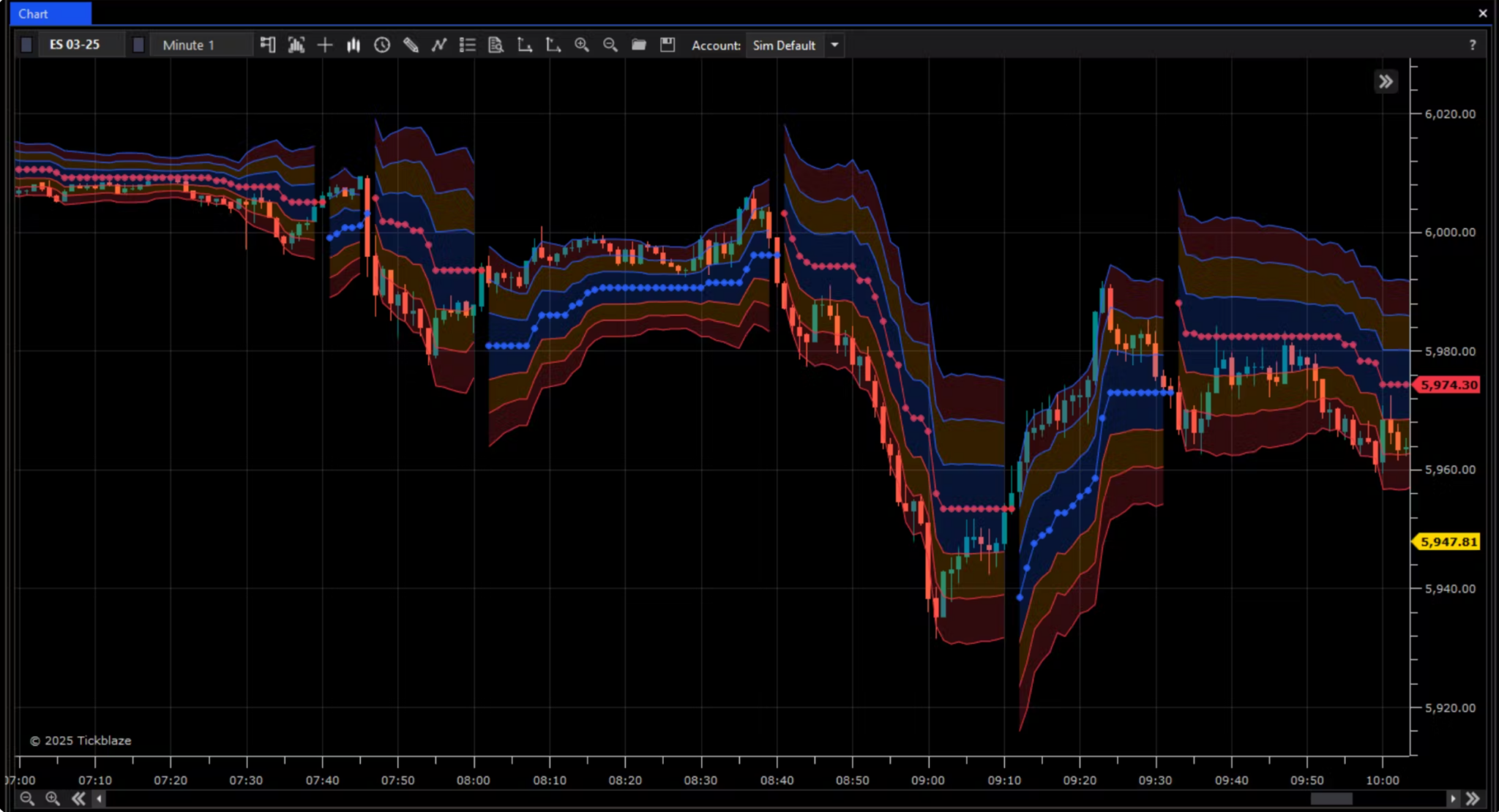The height and width of the screenshot is (812, 1499).
Task: Open the Sim Default account dropdown
Action: point(834,45)
